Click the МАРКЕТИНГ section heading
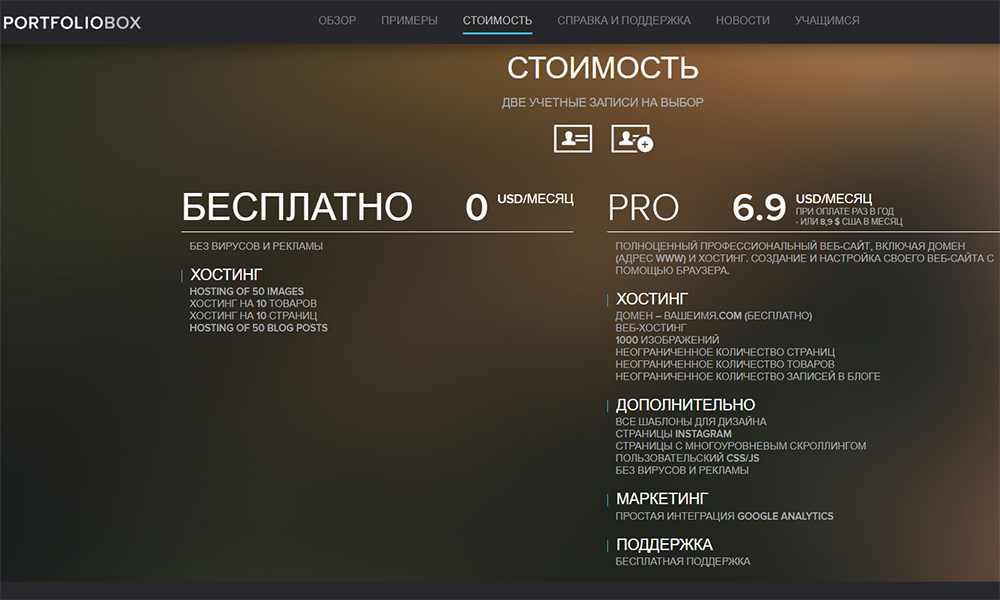The width and height of the screenshot is (1000, 600). coord(662,498)
